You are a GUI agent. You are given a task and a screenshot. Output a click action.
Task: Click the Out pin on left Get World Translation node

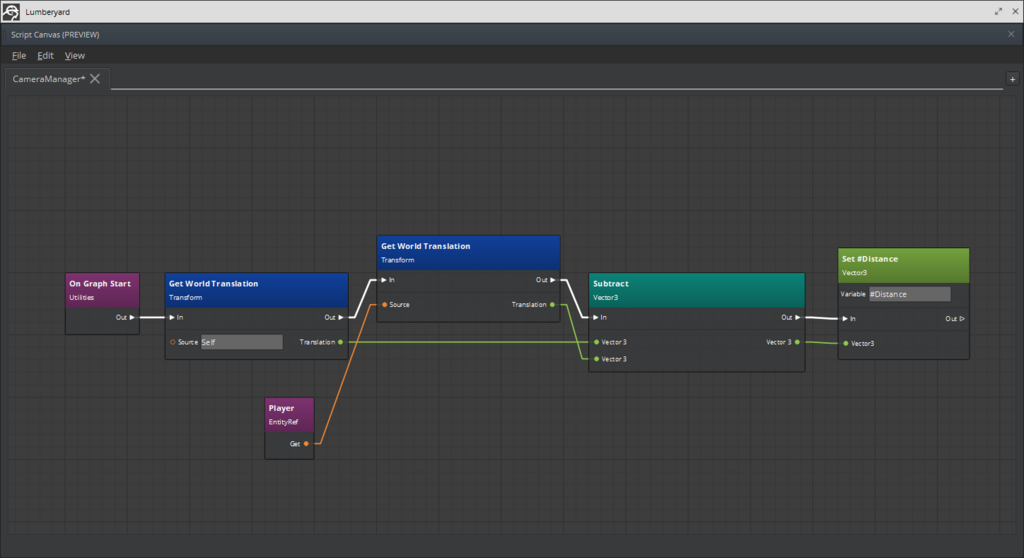(341, 318)
